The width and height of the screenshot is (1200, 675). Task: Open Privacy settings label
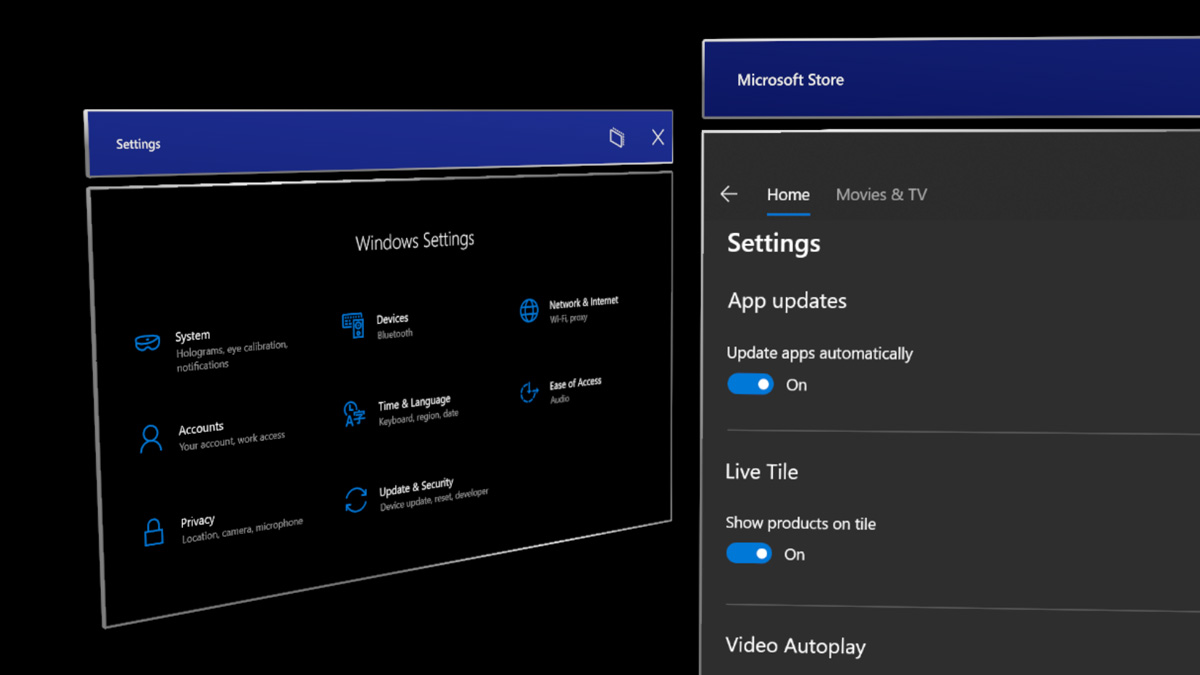pos(197,521)
